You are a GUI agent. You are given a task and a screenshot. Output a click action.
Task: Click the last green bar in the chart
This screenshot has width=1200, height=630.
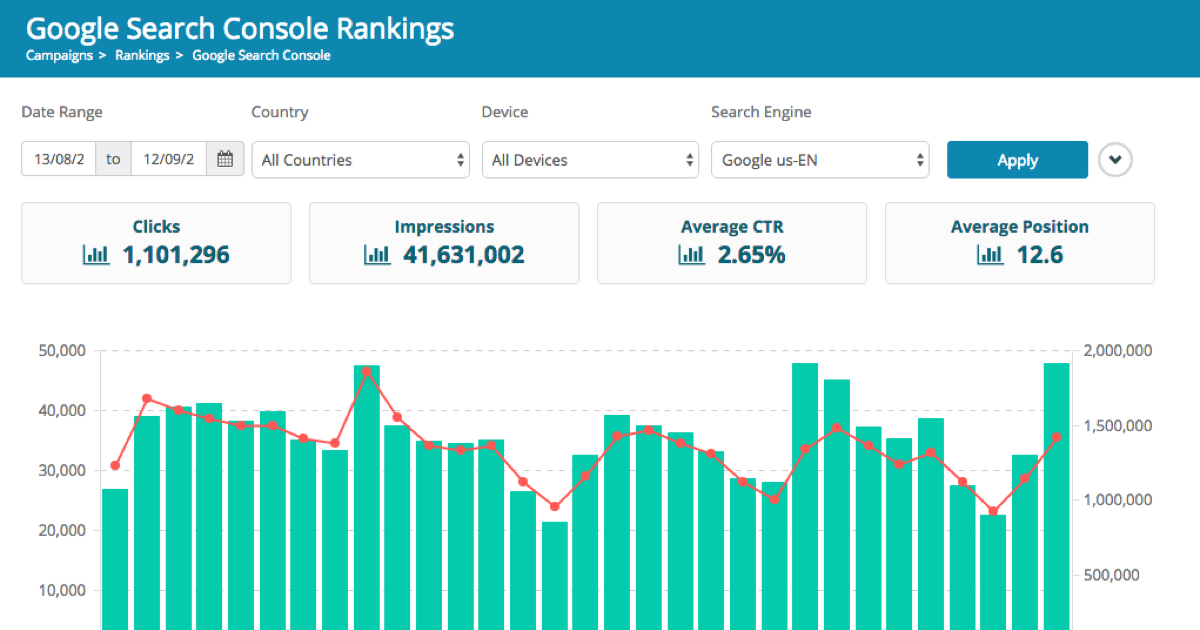point(1056,496)
